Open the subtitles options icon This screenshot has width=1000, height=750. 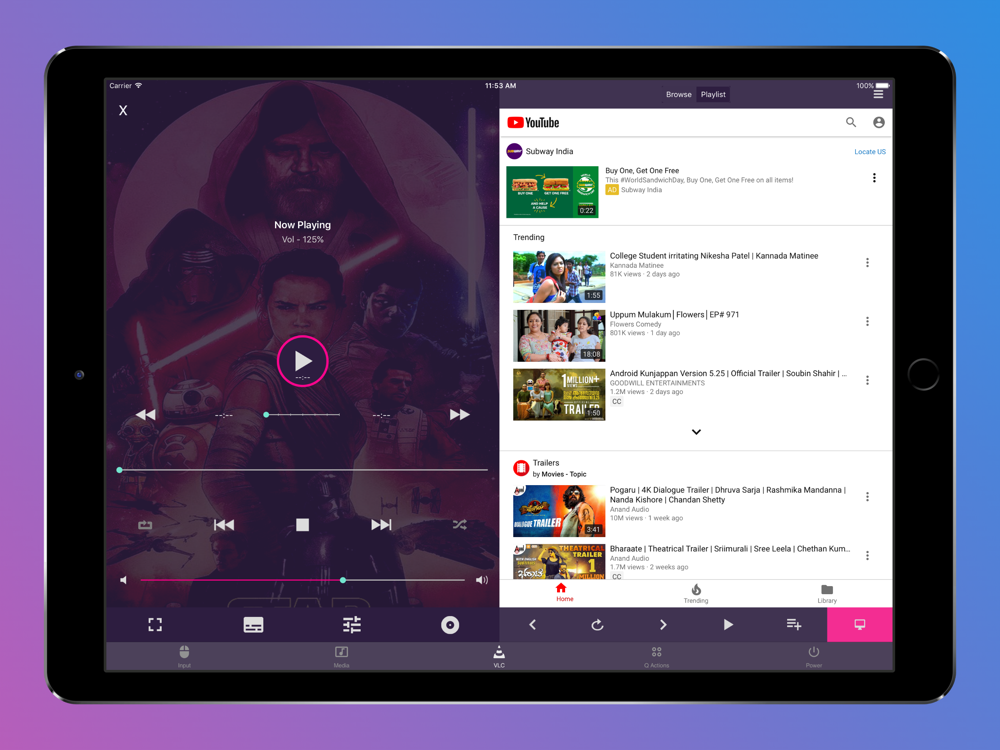point(253,624)
